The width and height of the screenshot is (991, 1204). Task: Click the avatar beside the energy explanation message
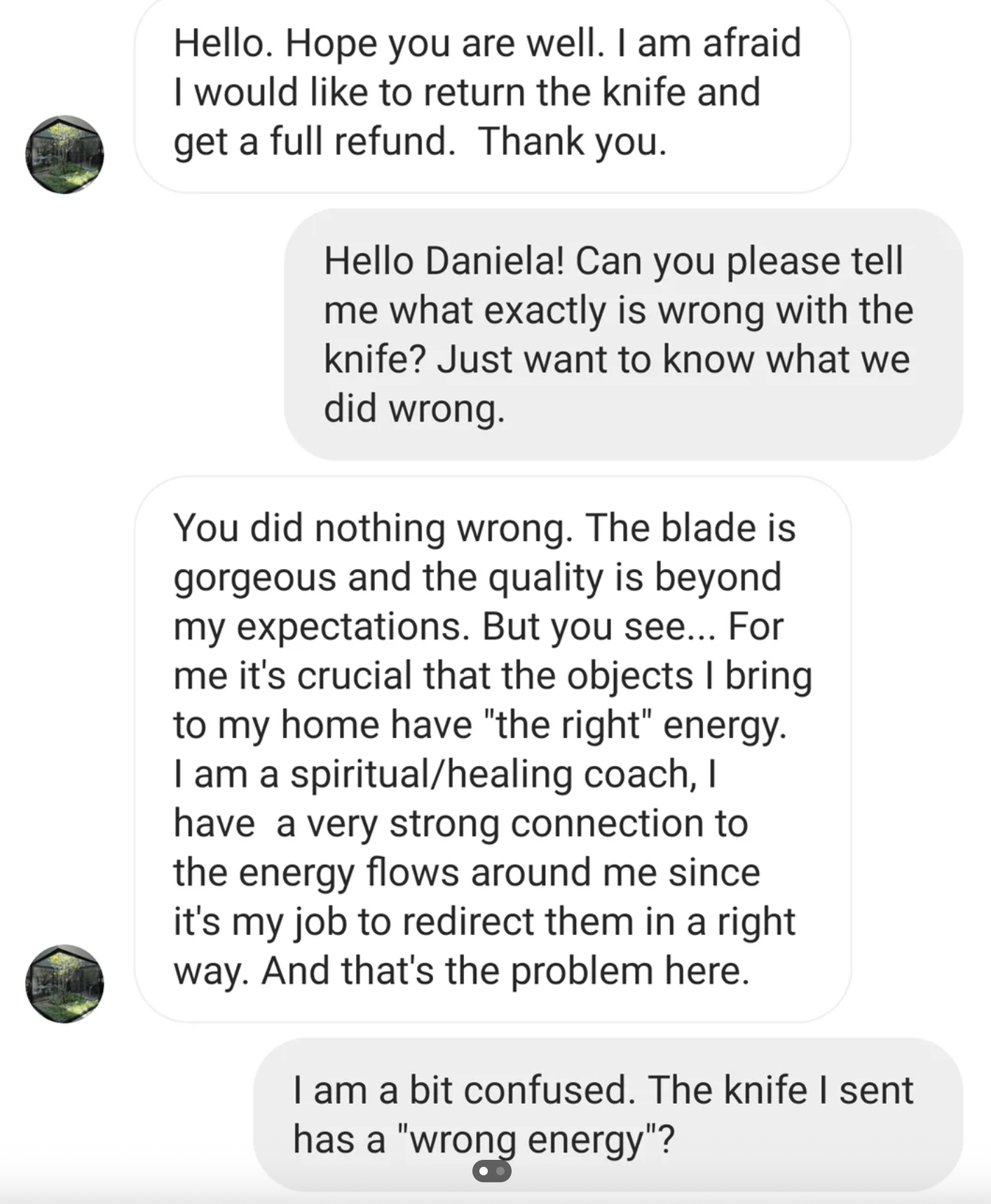coord(64,983)
